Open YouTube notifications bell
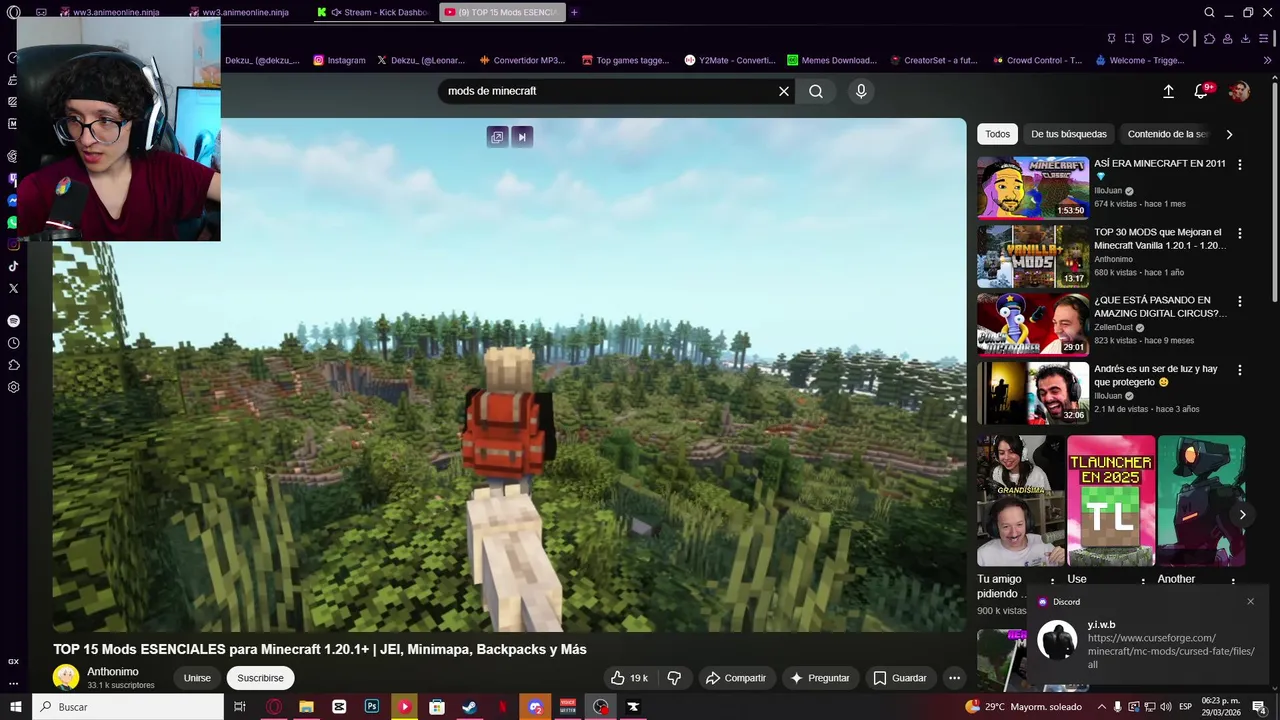The width and height of the screenshot is (1280, 720). click(1201, 91)
